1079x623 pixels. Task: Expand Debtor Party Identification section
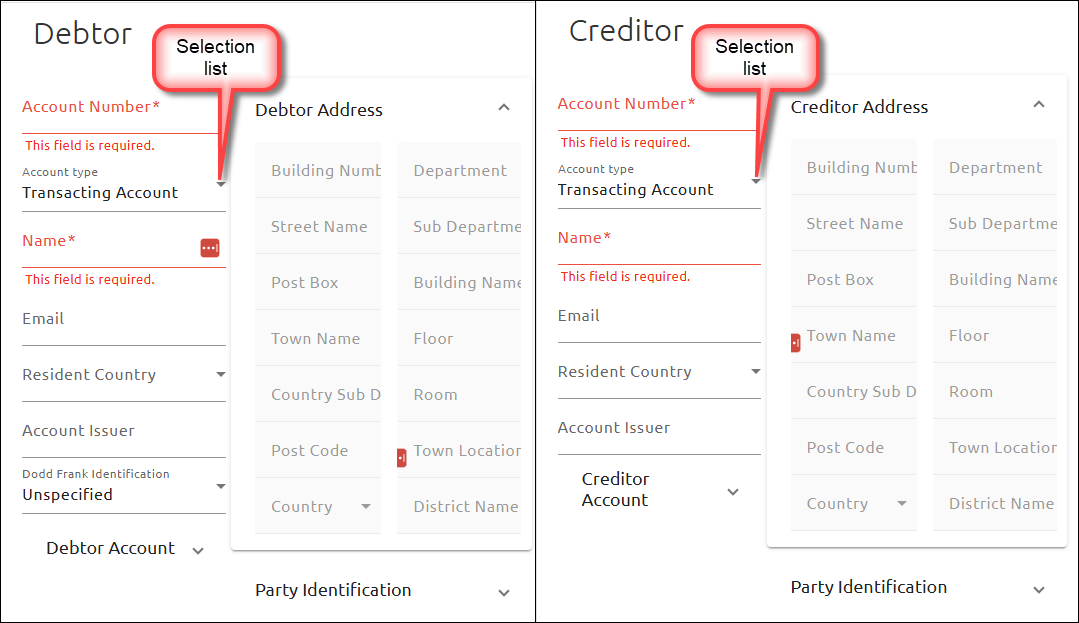click(504, 592)
